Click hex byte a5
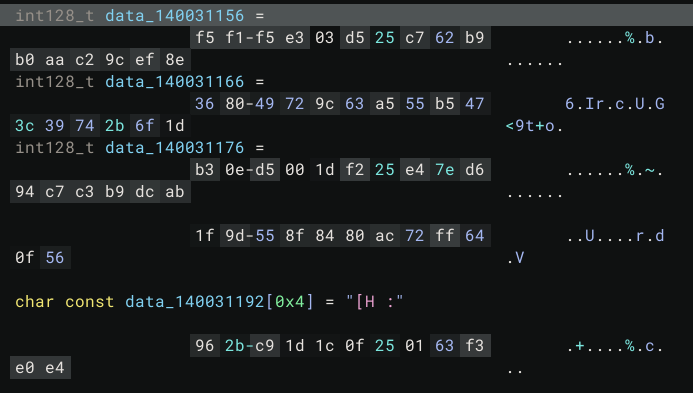 pos(385,104)
